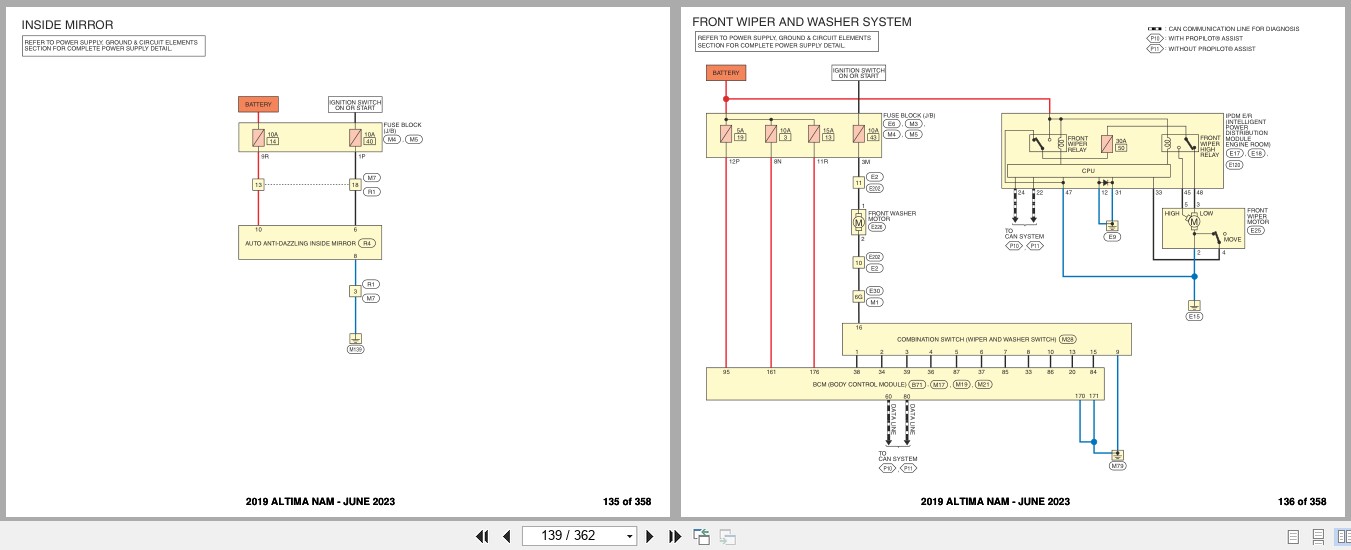Click the CPU block inside IPDM E/R
The height and width of the screenshot is (550, 1351).
pyautogui.click(x=1089, y=171)
